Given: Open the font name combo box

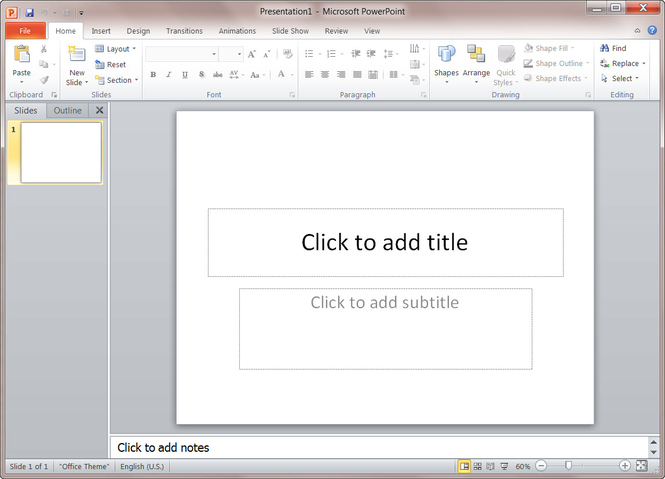Looking at the screenshot, I should tap(182, 54).
